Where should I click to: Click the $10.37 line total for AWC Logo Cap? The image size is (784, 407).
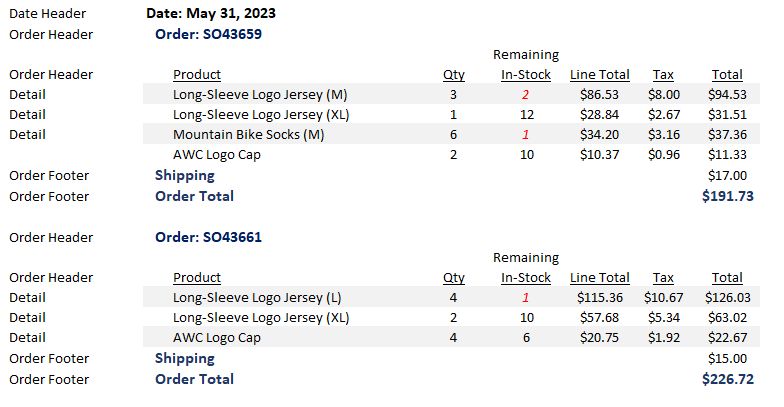(x=600, y=154)
